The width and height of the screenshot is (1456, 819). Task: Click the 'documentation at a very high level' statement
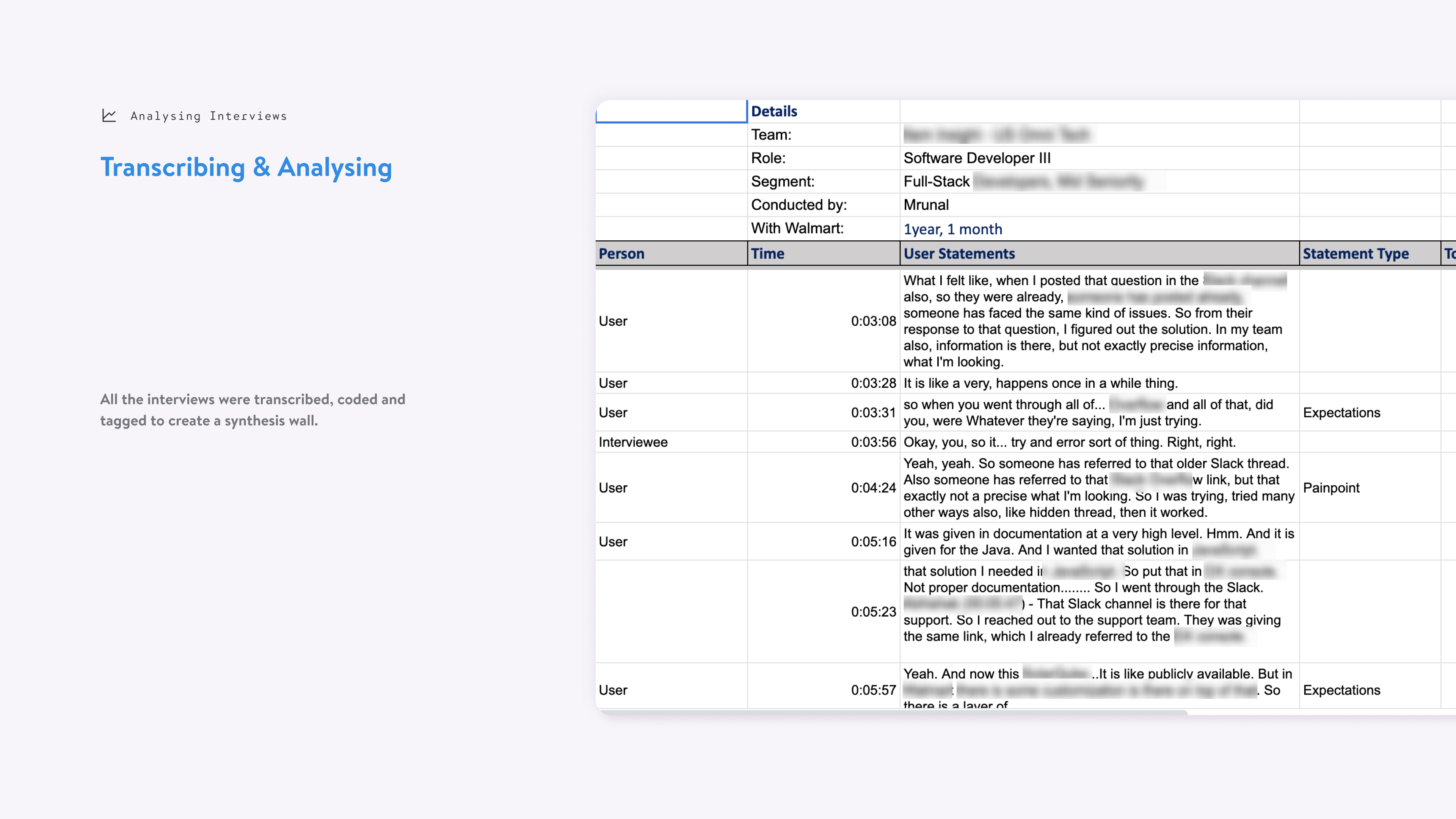coord(1099,541)
